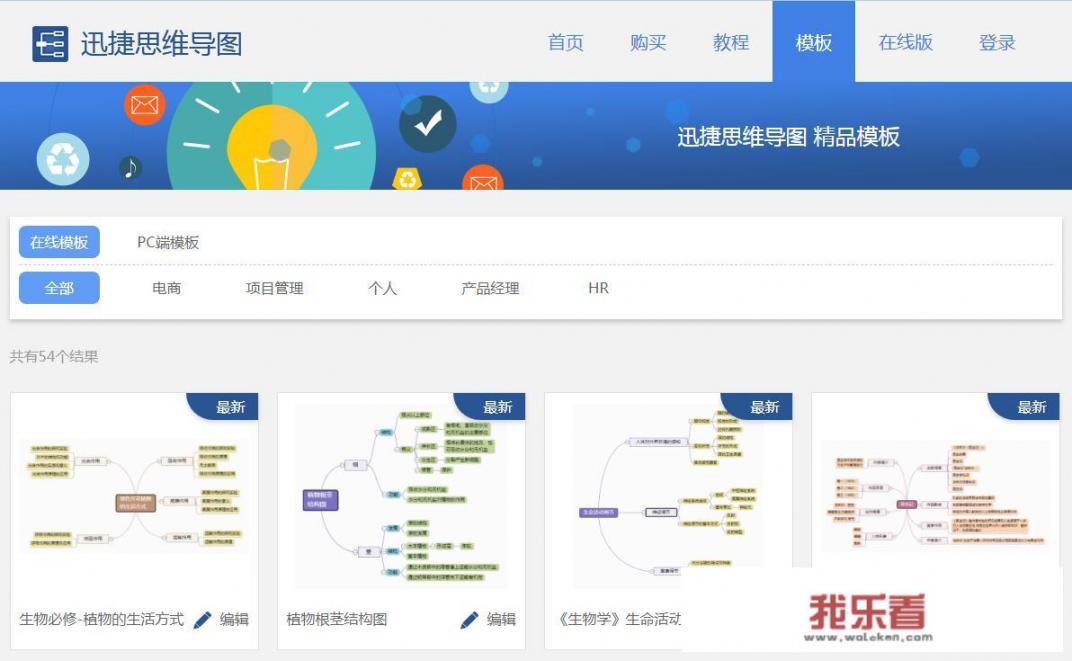Filter templates by 个人

382,288
